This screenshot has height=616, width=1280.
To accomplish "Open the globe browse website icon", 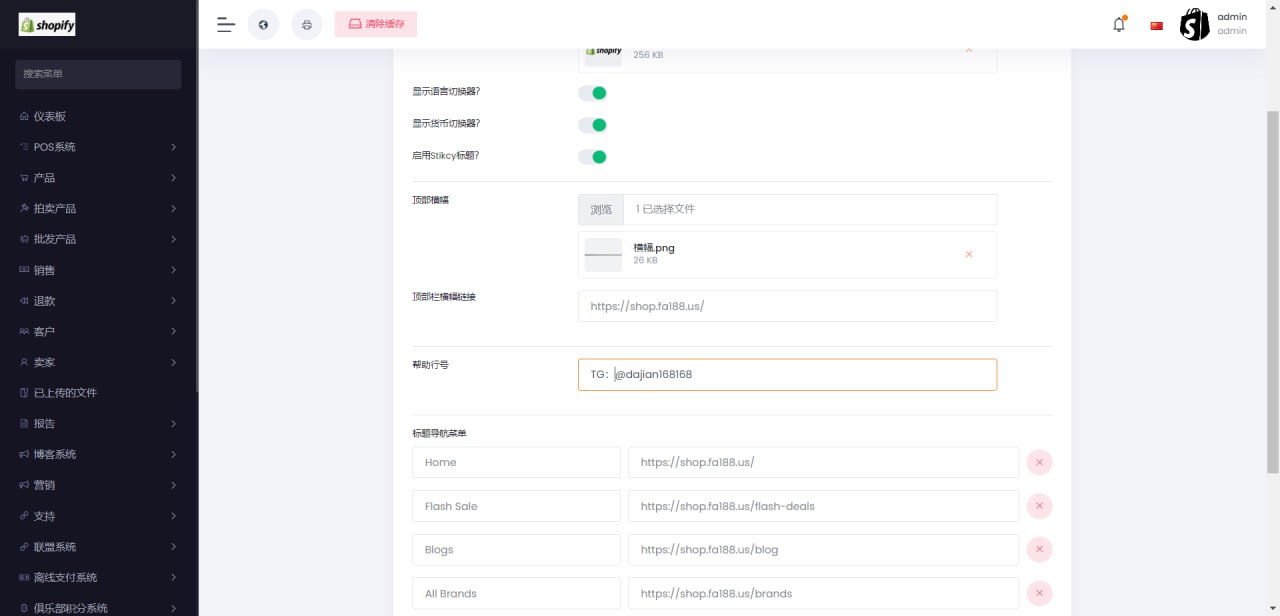I will pyautogui.click(x=263, y=25).
